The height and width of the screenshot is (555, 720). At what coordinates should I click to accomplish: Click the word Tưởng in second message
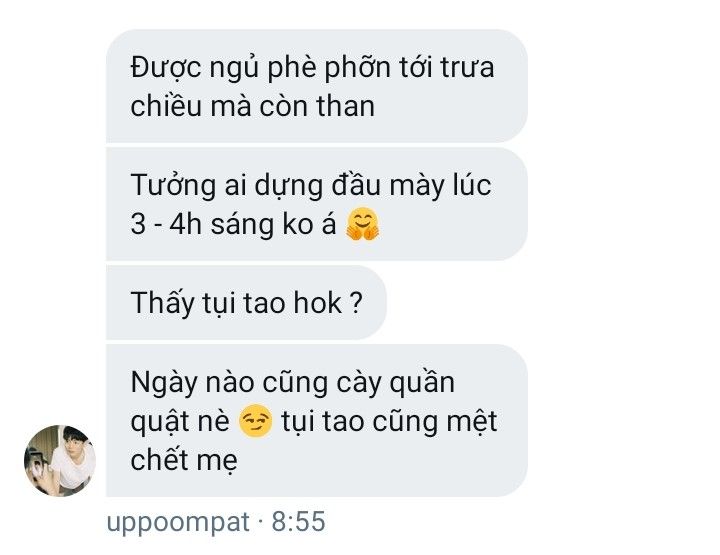click(x=173, y=186)
